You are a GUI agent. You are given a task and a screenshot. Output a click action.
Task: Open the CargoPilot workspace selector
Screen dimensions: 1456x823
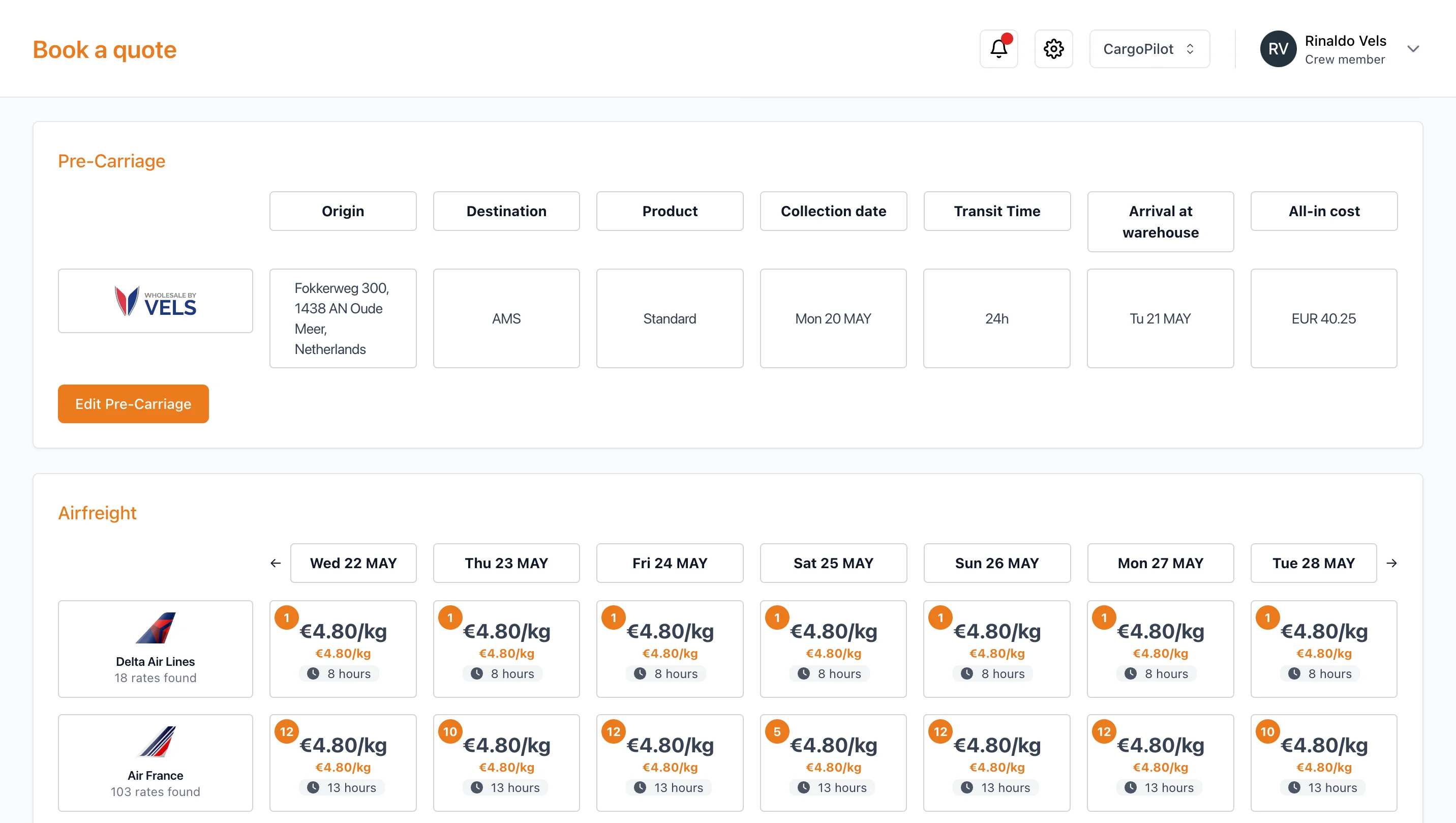[x=1149, y=49]
